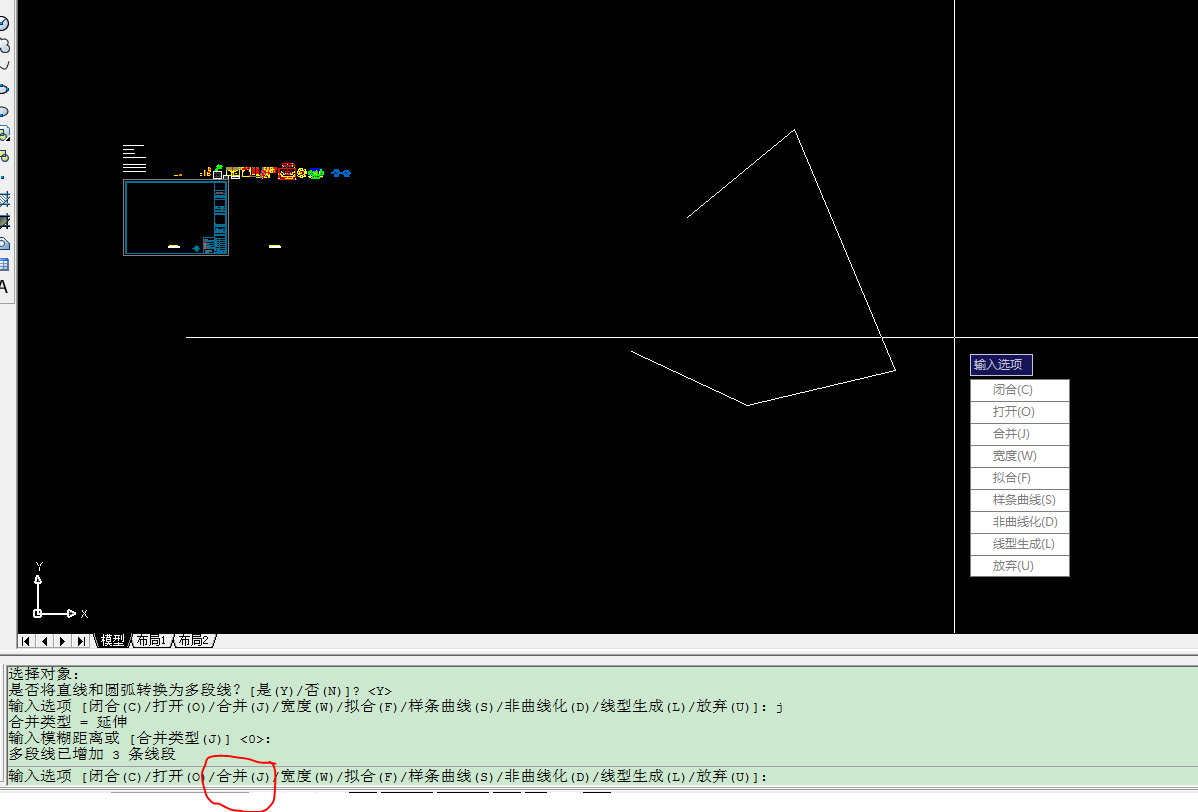
Task: Click the cyan title block drawing frame
Action: pyautogui.click(x=176, y=218)
